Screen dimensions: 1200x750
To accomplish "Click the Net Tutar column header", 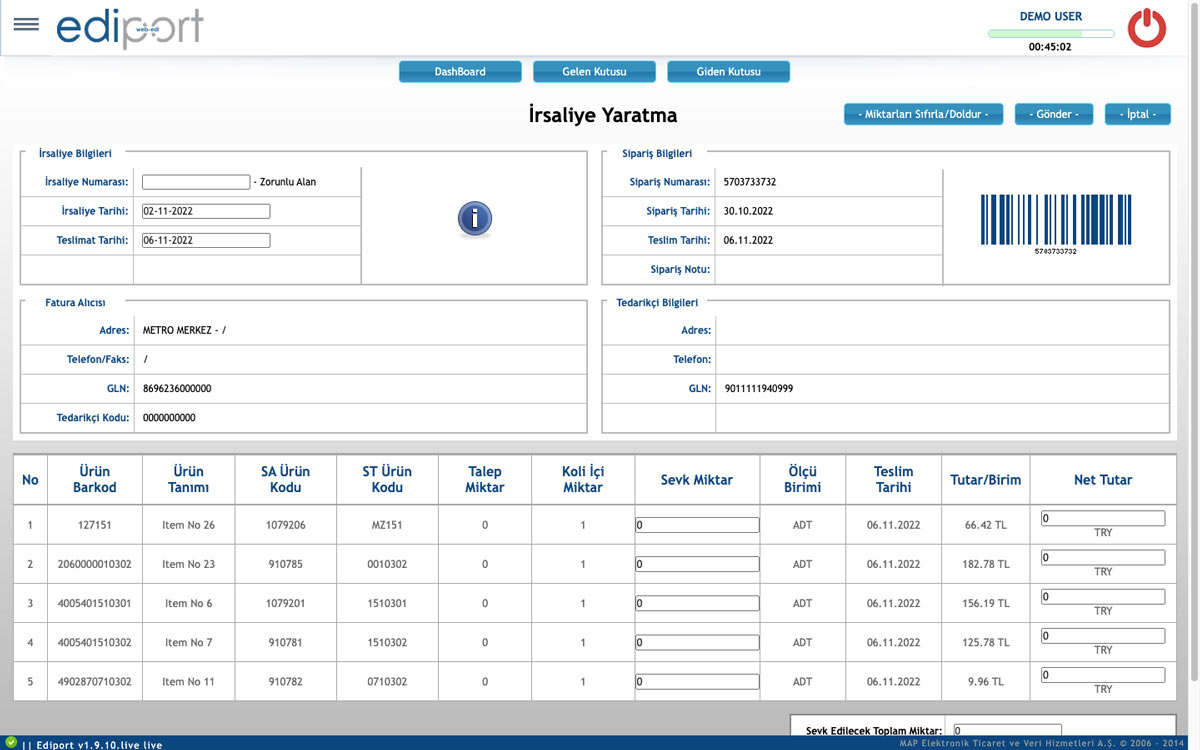I will [1103, 480].
